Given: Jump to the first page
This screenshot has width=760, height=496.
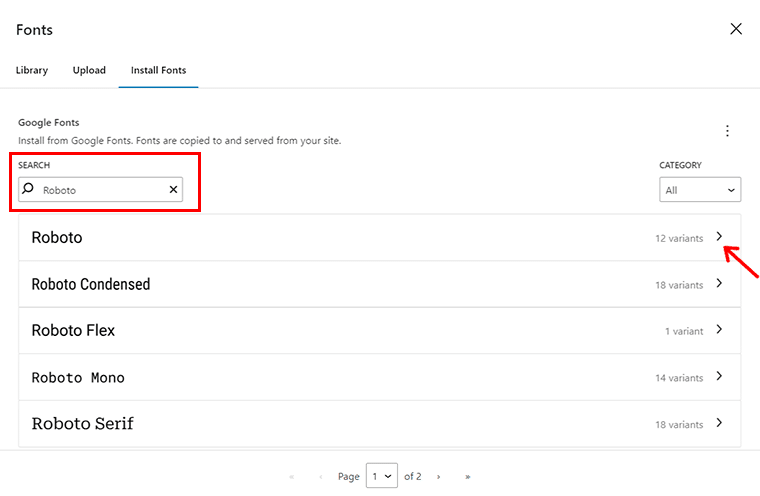Looking at the screenshot, I should [x=291, y=477].
